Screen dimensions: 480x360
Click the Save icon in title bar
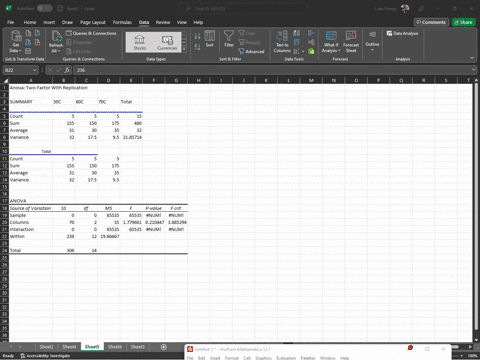pyautogui.click(x=60, y=8)
